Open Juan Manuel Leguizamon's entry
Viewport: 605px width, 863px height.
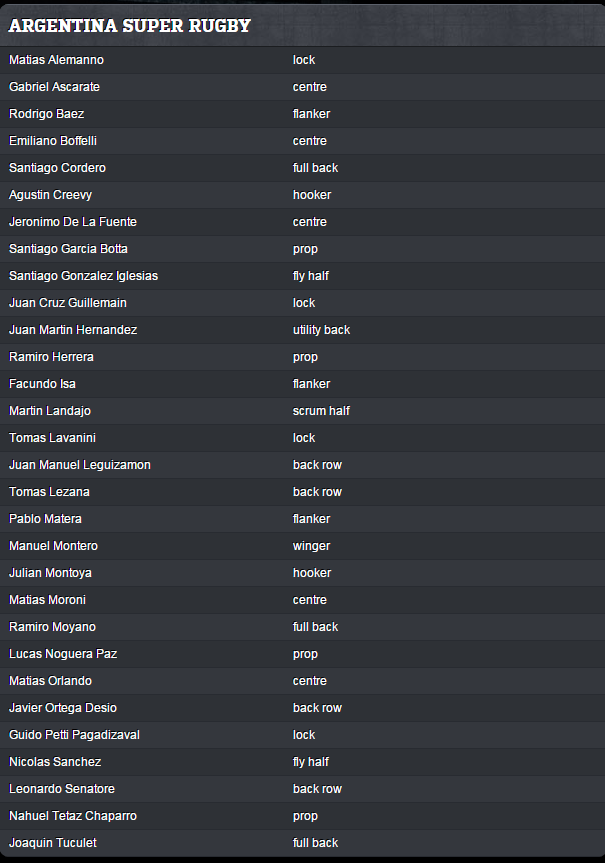pos(80,465)
